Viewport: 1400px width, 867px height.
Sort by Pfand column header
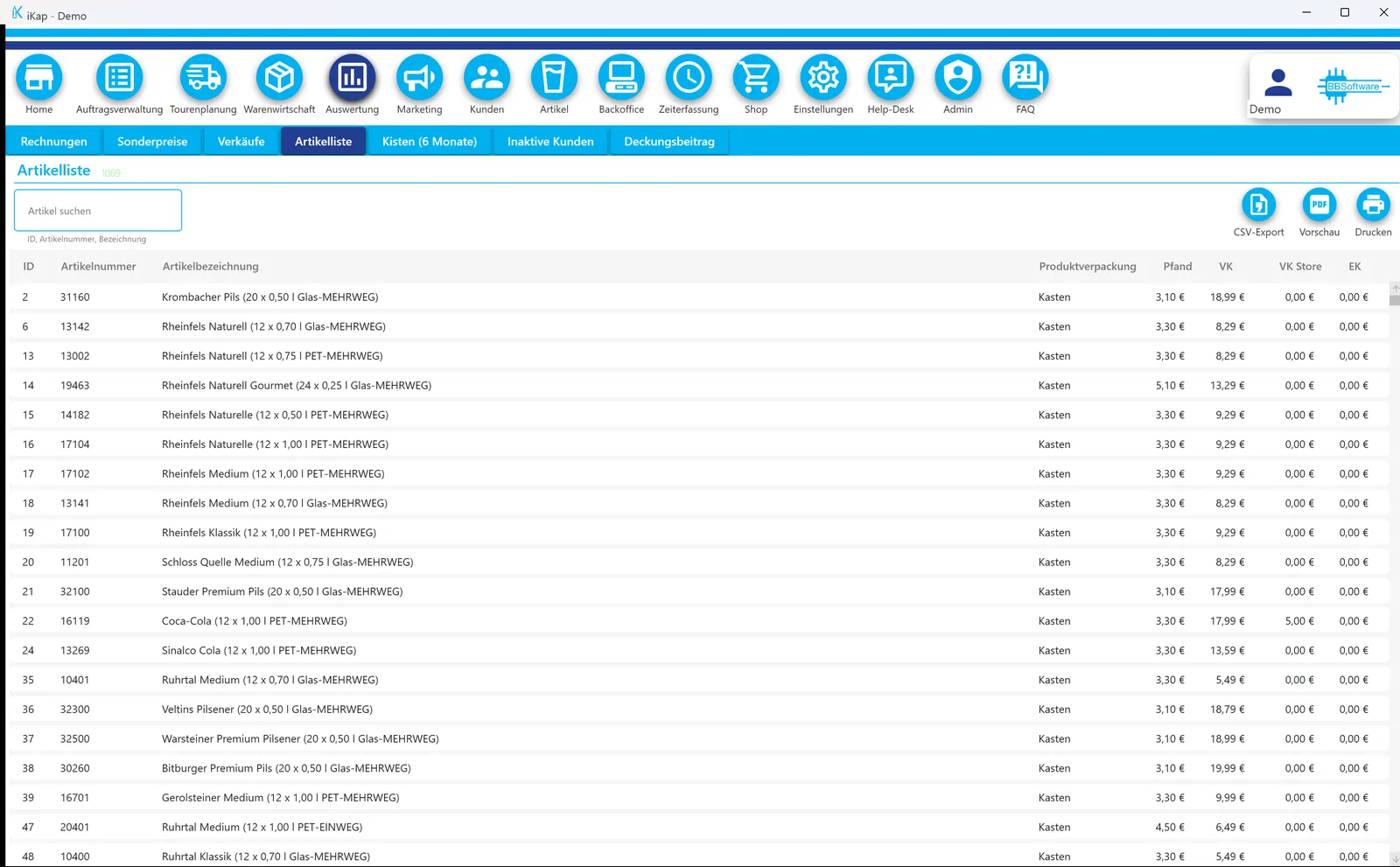point(1178,267)
